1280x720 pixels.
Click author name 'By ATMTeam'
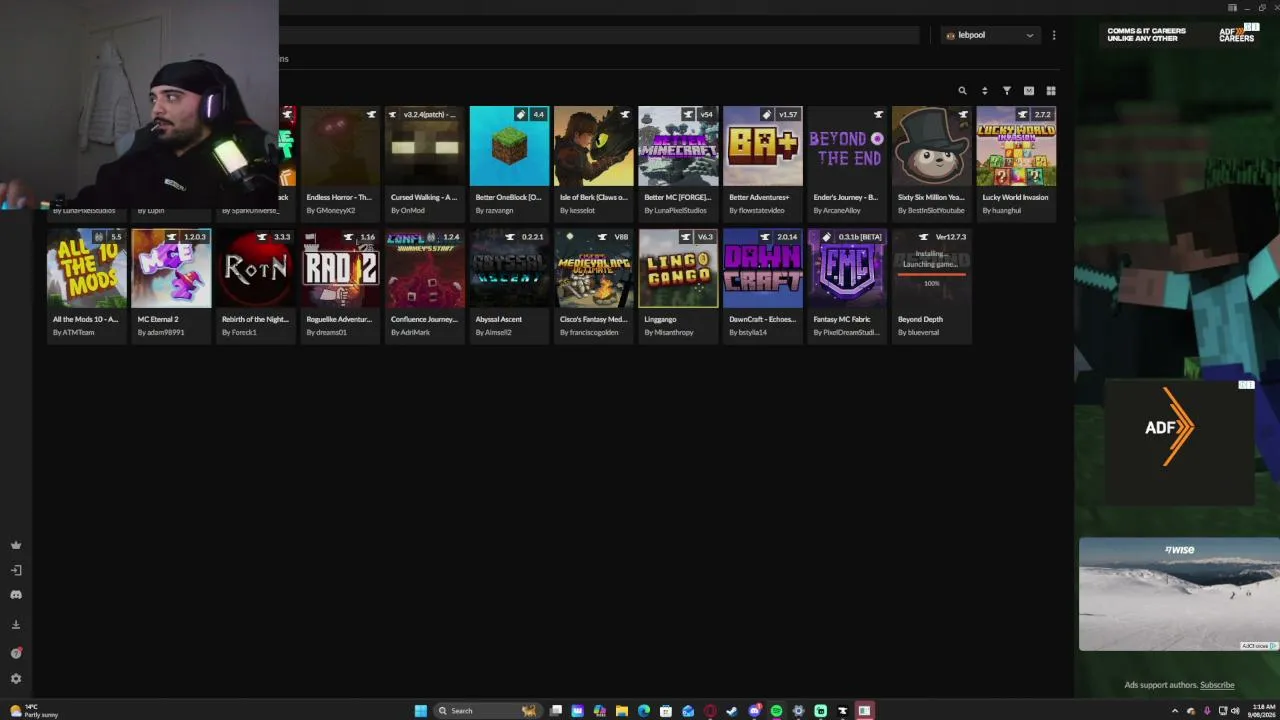point(73,332)
